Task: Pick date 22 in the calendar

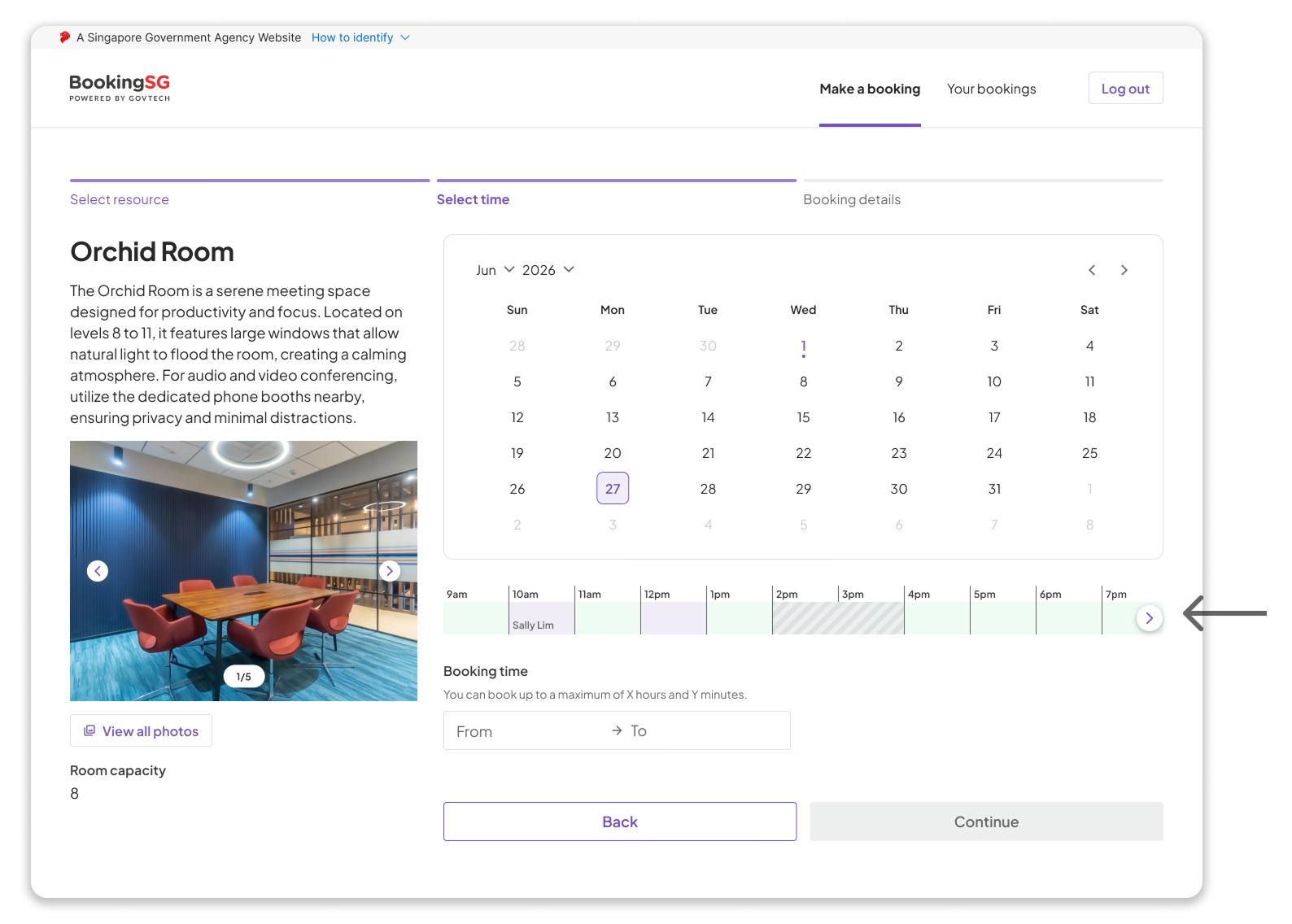Action: [803, 453]
